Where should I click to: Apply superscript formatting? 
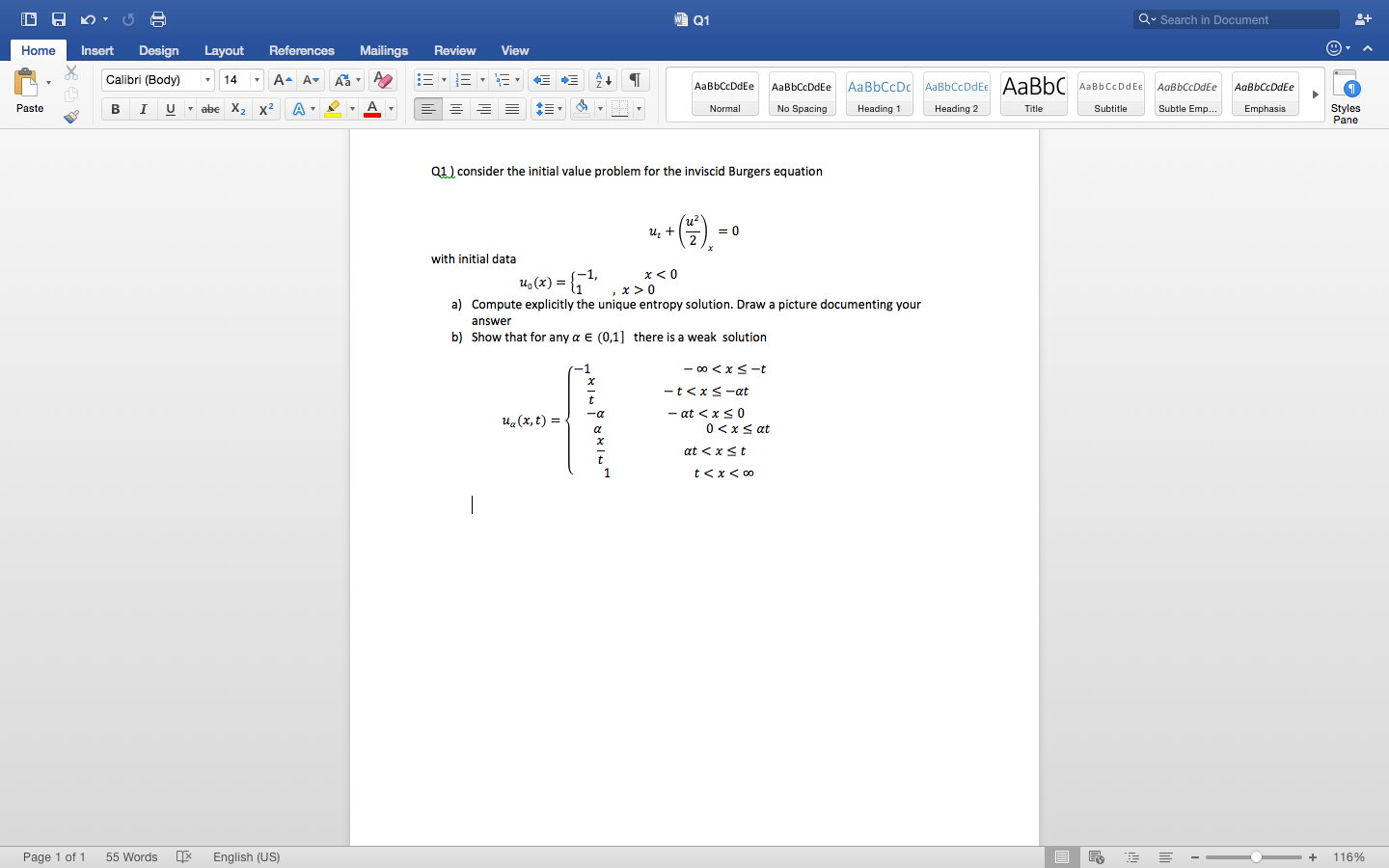265,109
